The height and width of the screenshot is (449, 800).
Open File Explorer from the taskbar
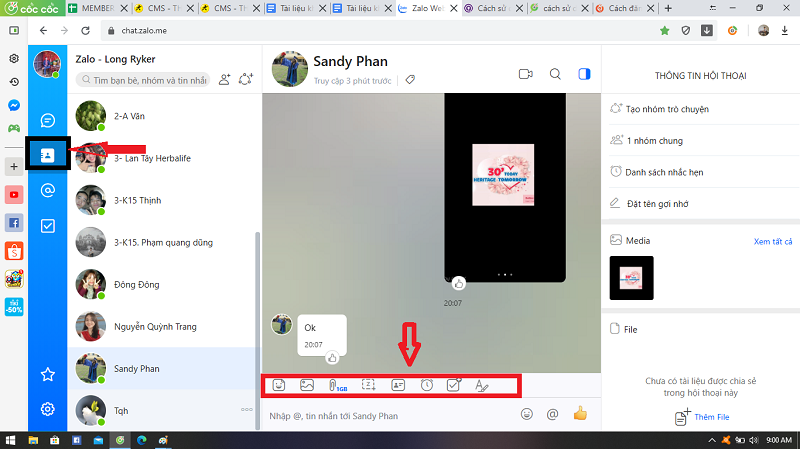33,440
